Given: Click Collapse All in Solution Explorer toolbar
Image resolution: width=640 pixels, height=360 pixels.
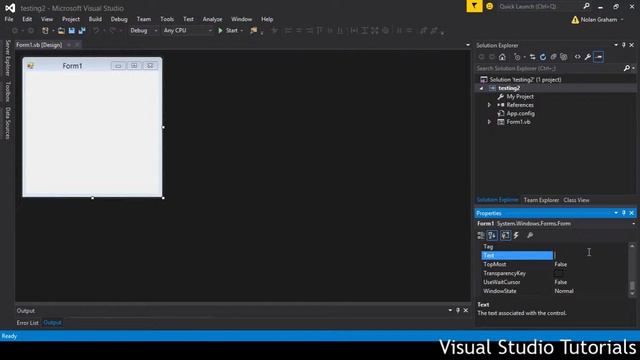Looking at the screenshot, I should click(x=553, y=57).
